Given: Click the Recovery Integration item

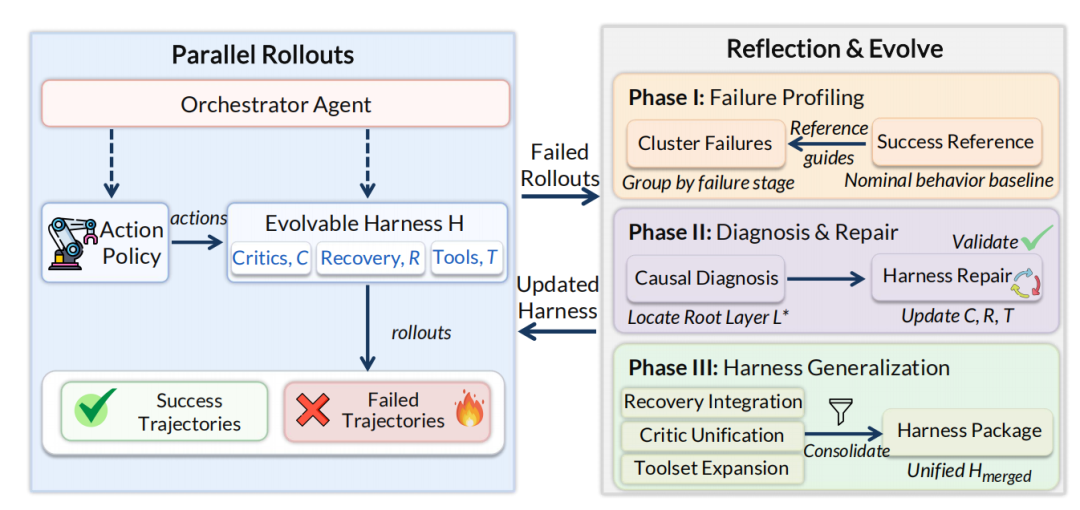Looking at the screenshot, I should (712, 402).
